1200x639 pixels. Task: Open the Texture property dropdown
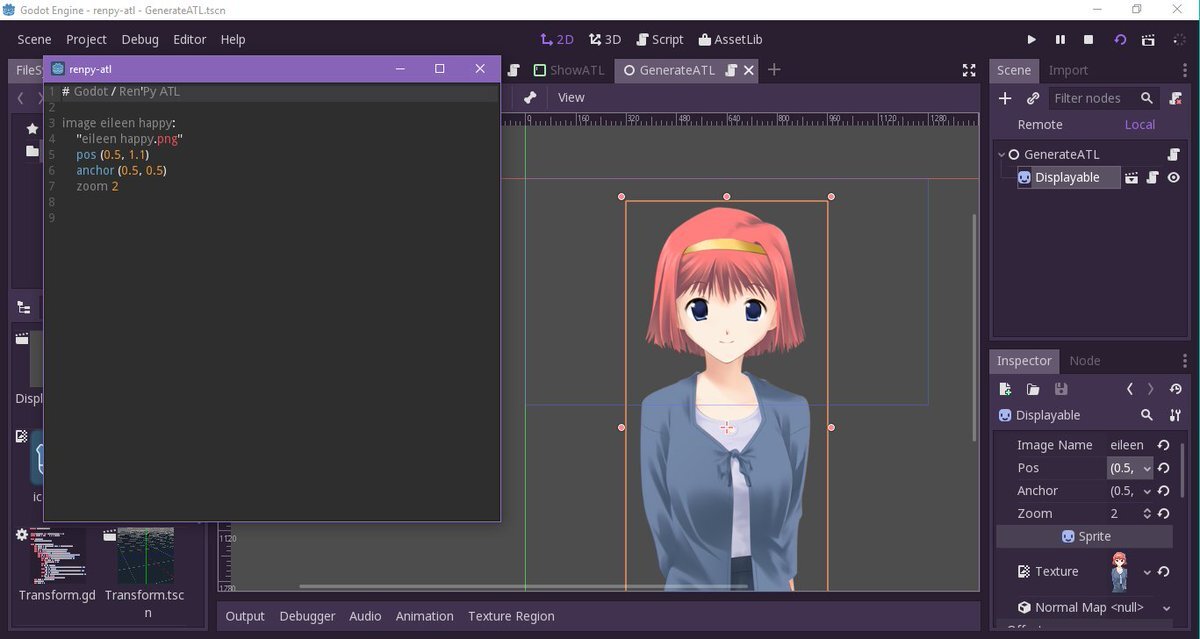[1147, 572]
